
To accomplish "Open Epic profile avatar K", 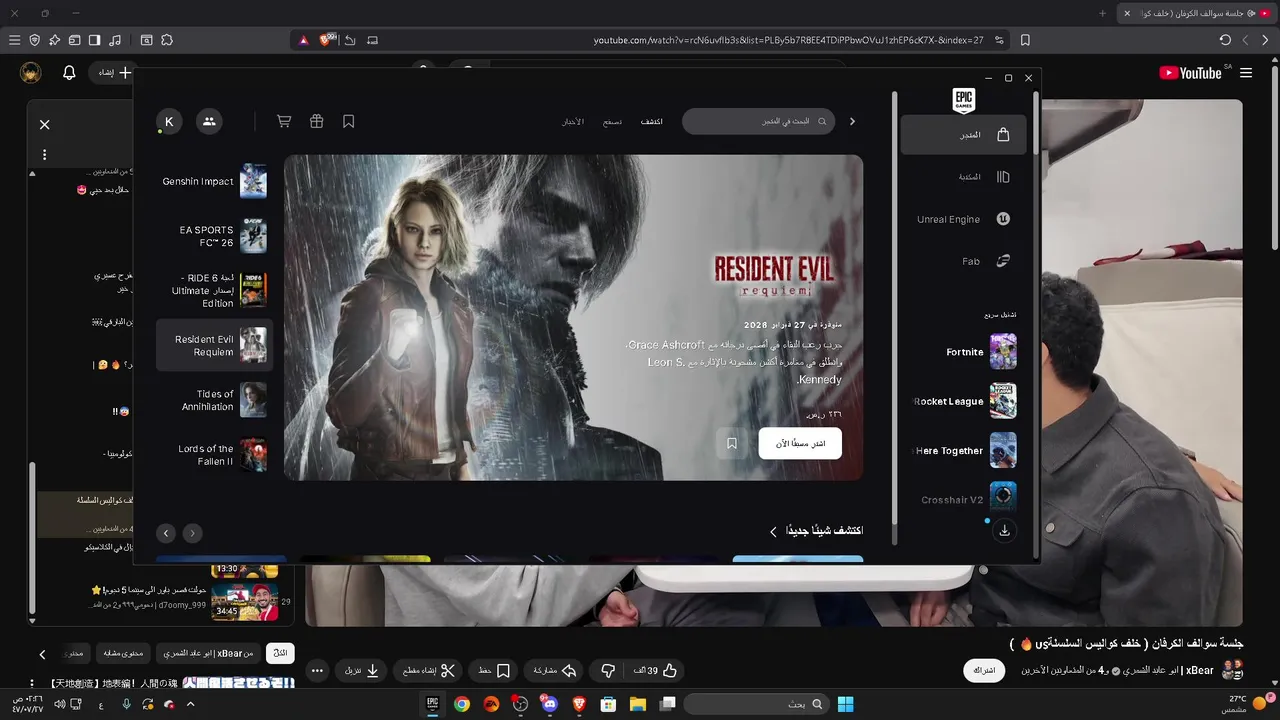I will [x=169, y=121].
